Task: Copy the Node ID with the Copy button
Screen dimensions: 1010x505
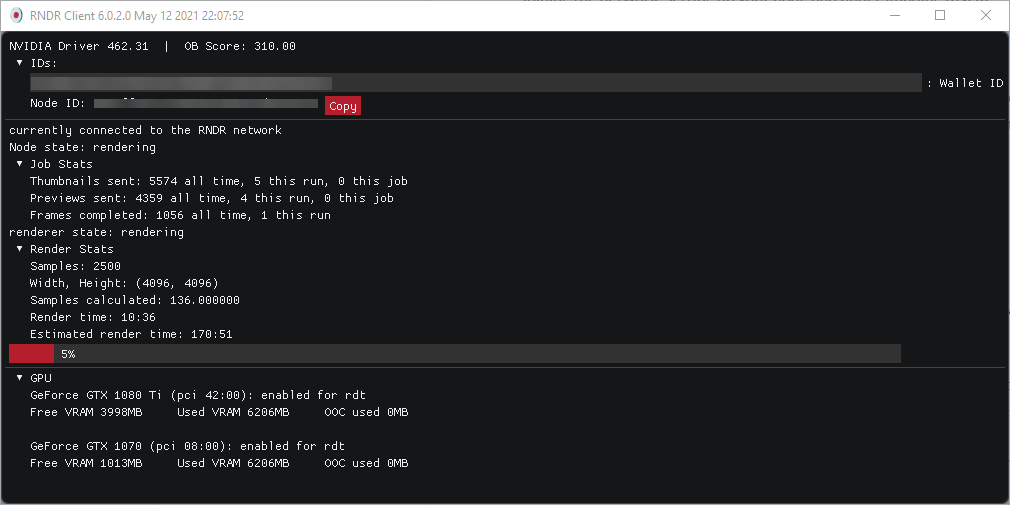Action: pyautogui.click(x=343, y=106)
